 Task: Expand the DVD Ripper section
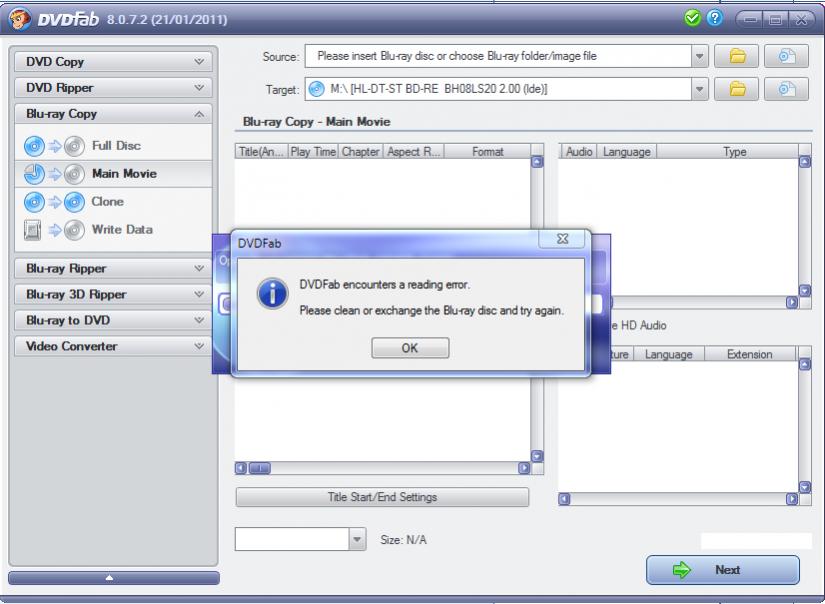114,87
